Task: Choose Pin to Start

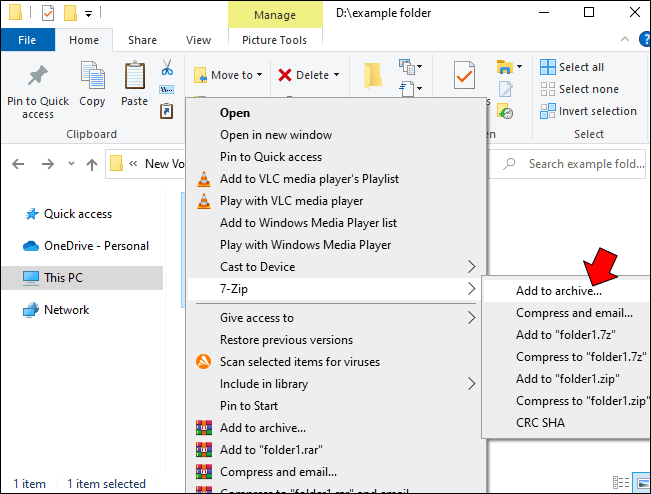Action: coord(336,406)
